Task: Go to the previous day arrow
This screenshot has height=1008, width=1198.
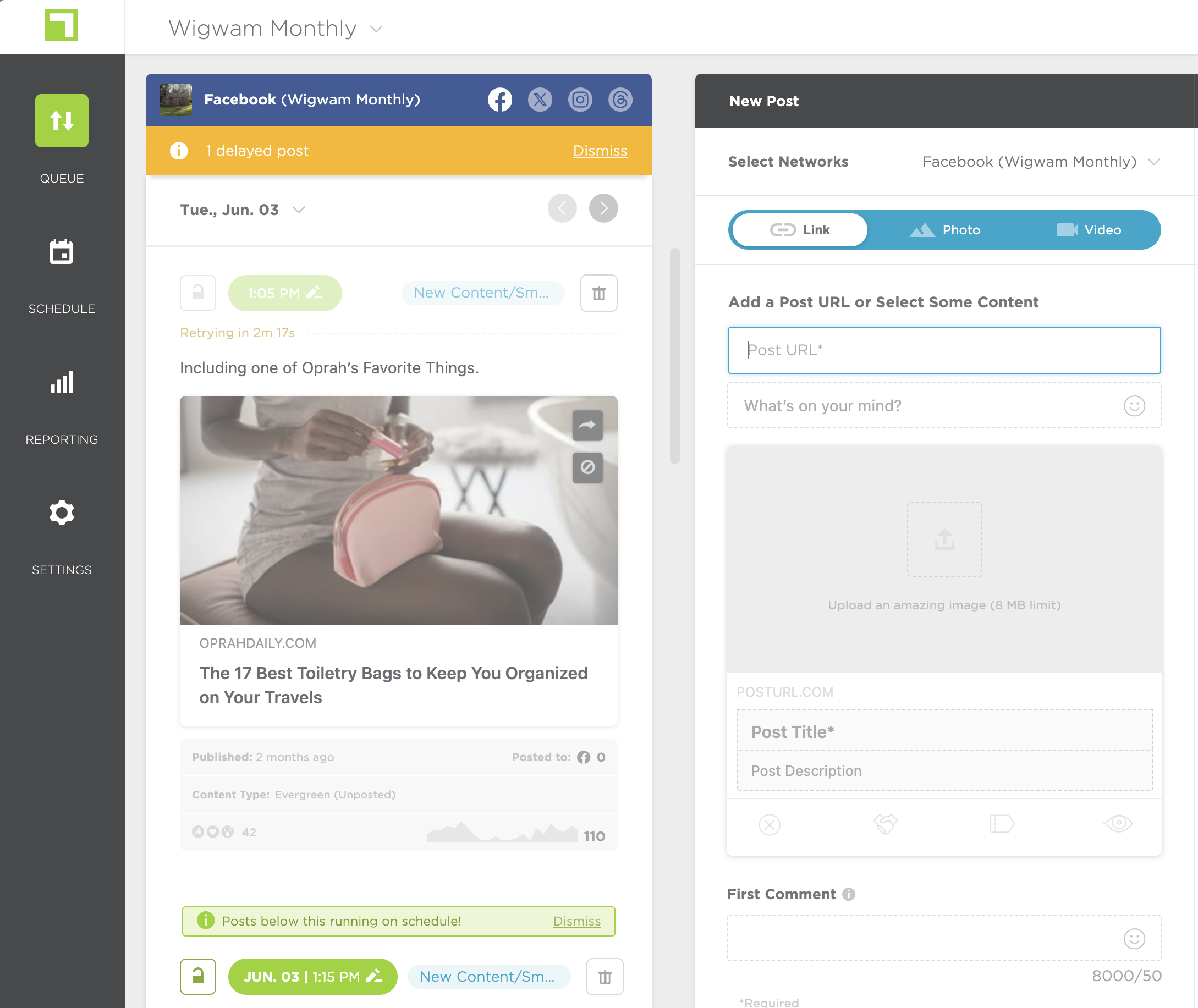Action: coord(562,208)
